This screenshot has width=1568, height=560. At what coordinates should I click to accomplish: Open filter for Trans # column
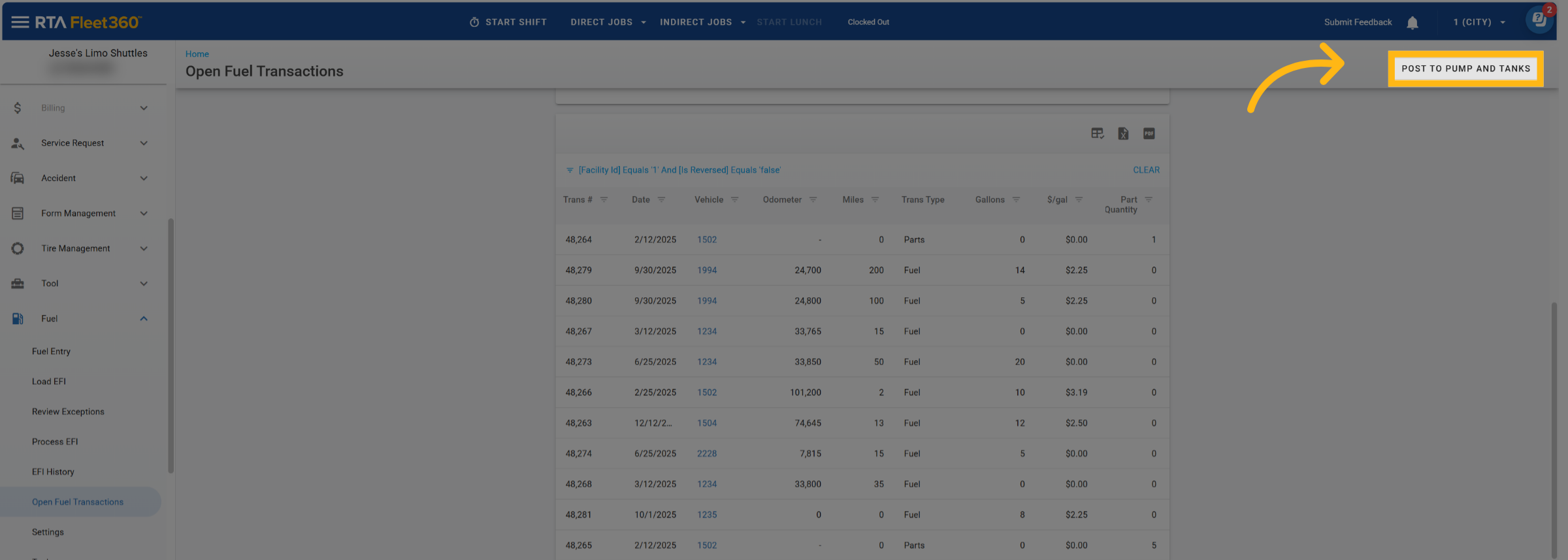pos(604,200)
